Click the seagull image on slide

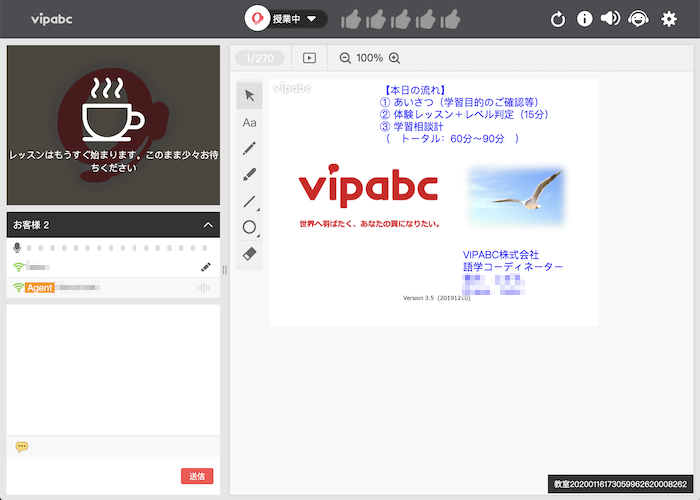coord(517,195)
